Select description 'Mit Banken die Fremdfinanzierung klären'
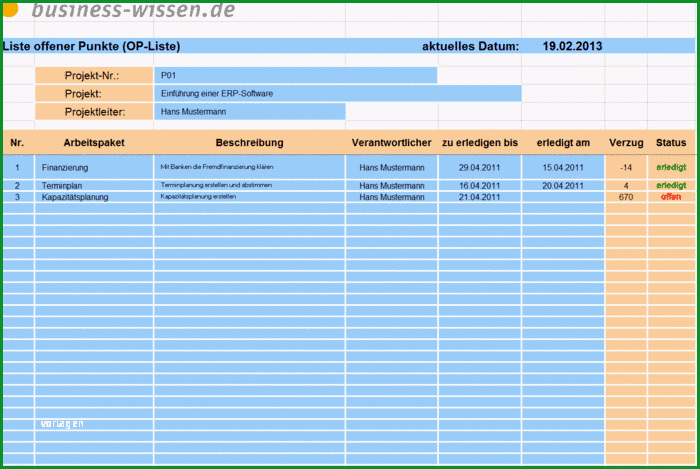700x469 pixels. (250, 167)
